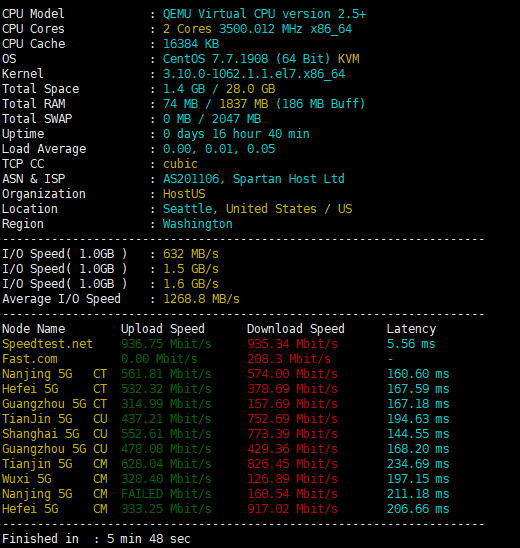Screen dimensions: 520x548
Task: Select the I/O speed value 1.6 GB/s
Action: pos(191,284)
